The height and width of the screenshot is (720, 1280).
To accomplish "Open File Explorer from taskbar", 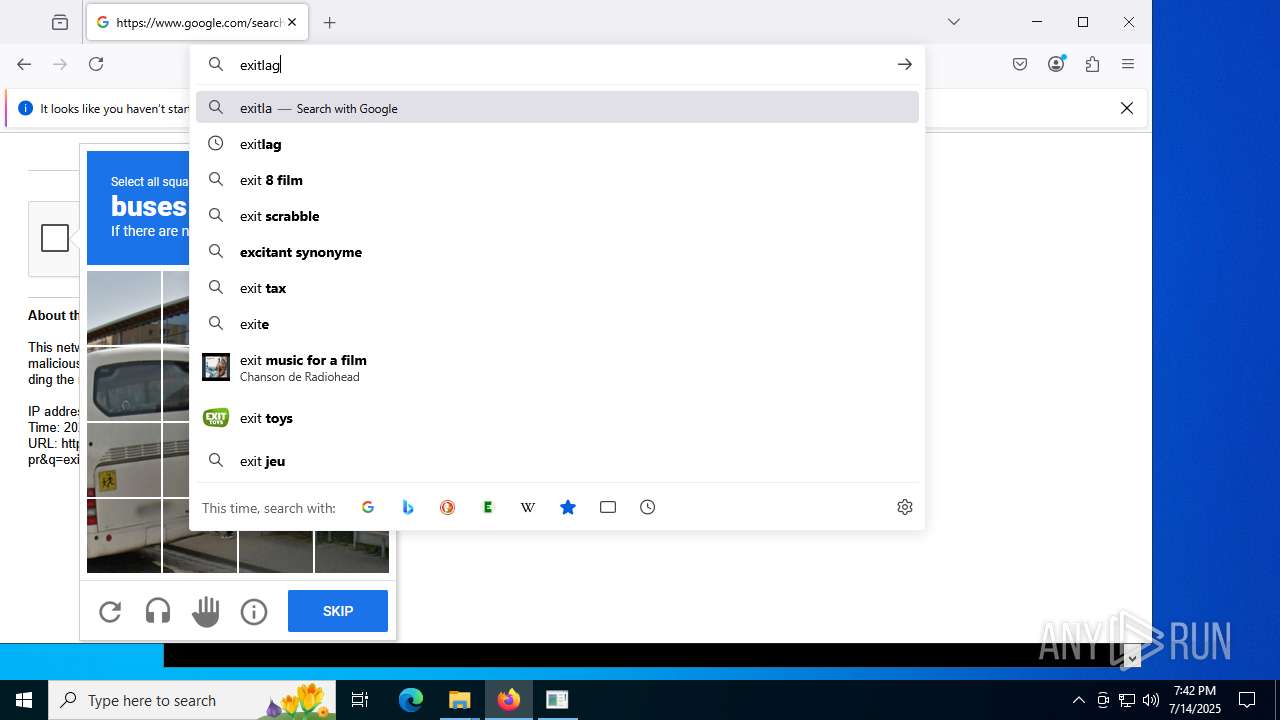I will coord(460,700).
